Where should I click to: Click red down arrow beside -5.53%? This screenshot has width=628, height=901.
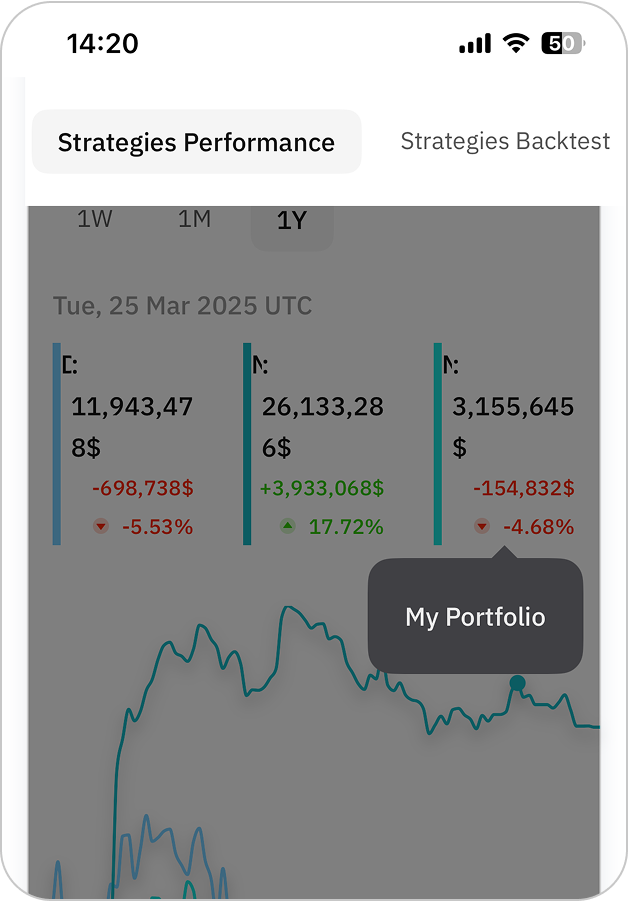101,526
